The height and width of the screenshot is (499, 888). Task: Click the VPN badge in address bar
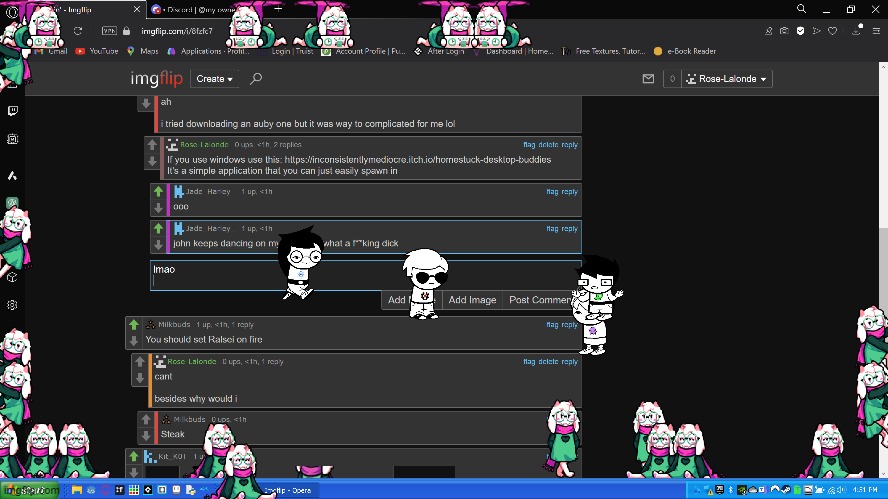[109, 31]
